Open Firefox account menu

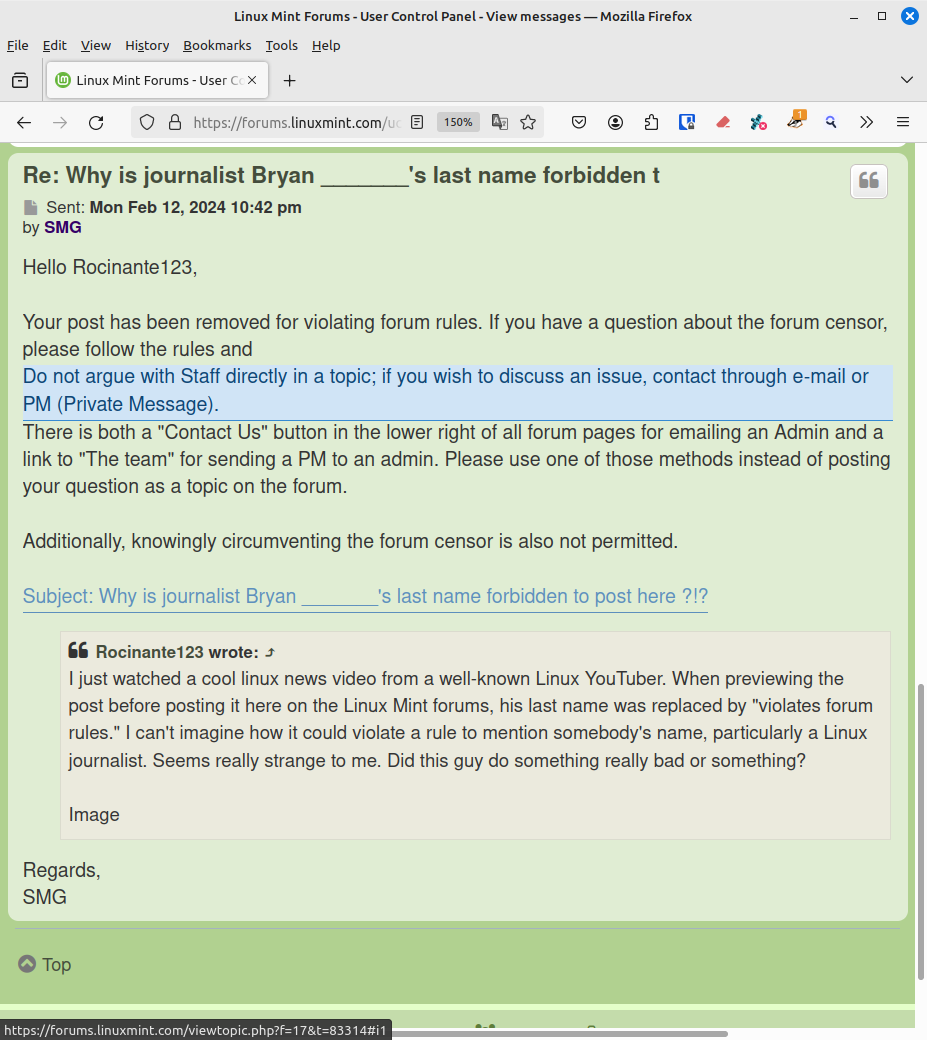tap(615, 122)
